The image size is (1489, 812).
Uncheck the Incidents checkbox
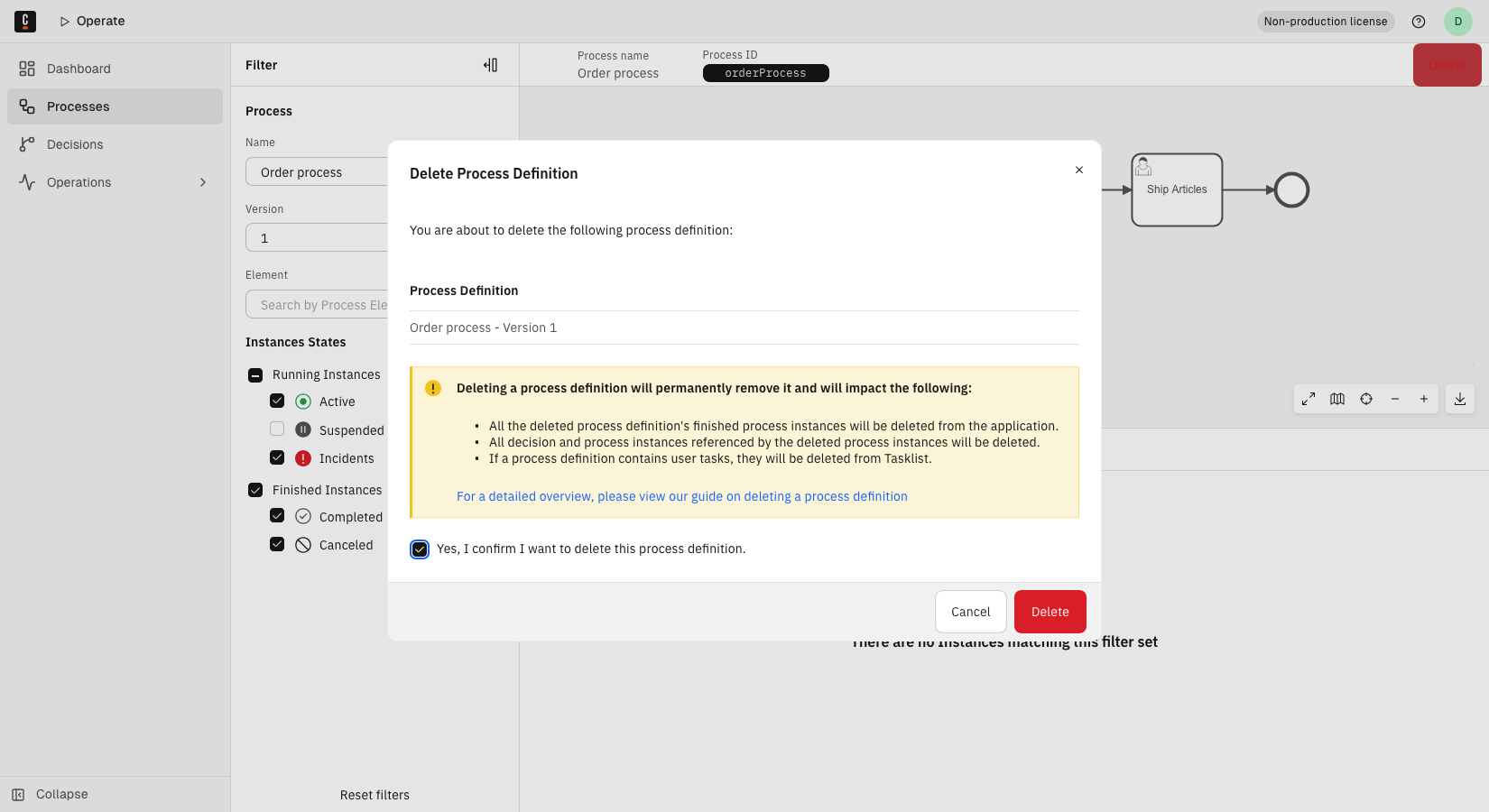277,457
